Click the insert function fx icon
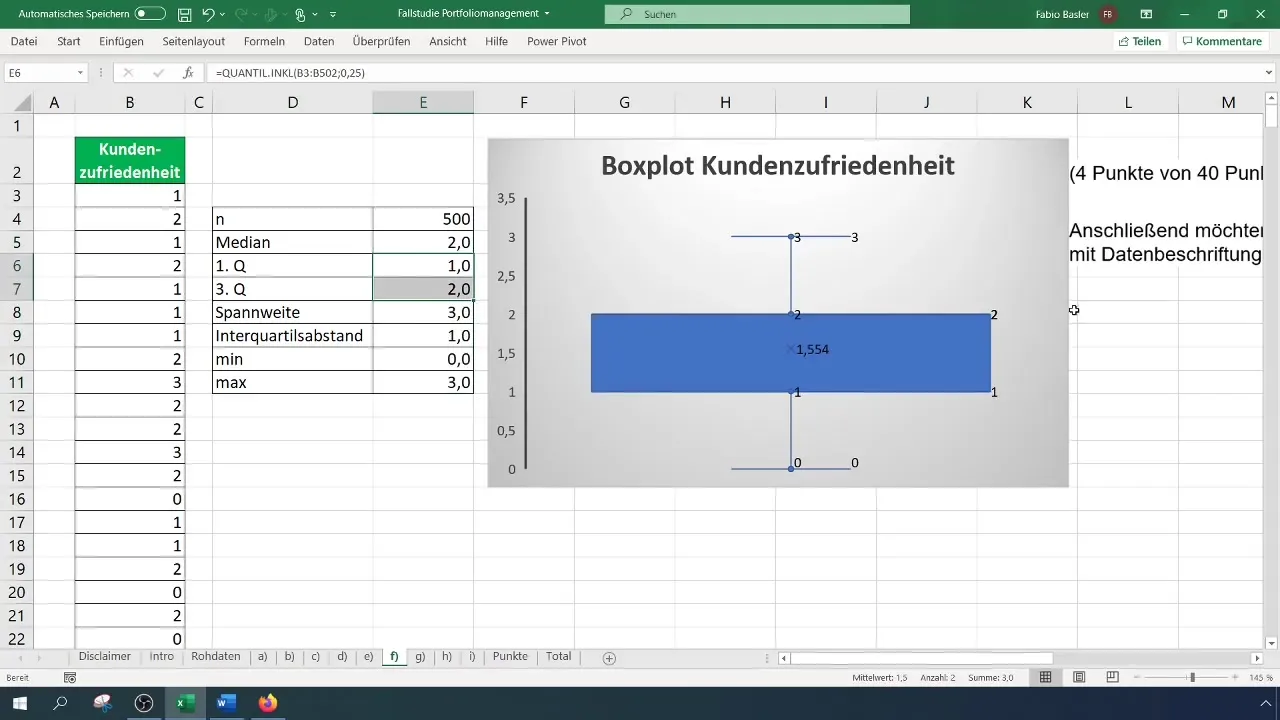Screen dimensions: 1280x720 [x=188, y=73]
